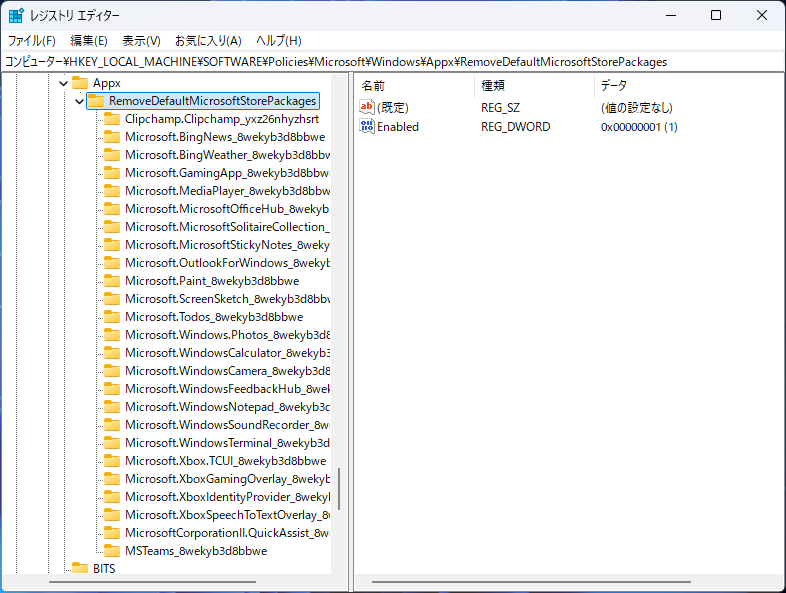
Task: Open the ファイル(F) menu
Action: 31,41
